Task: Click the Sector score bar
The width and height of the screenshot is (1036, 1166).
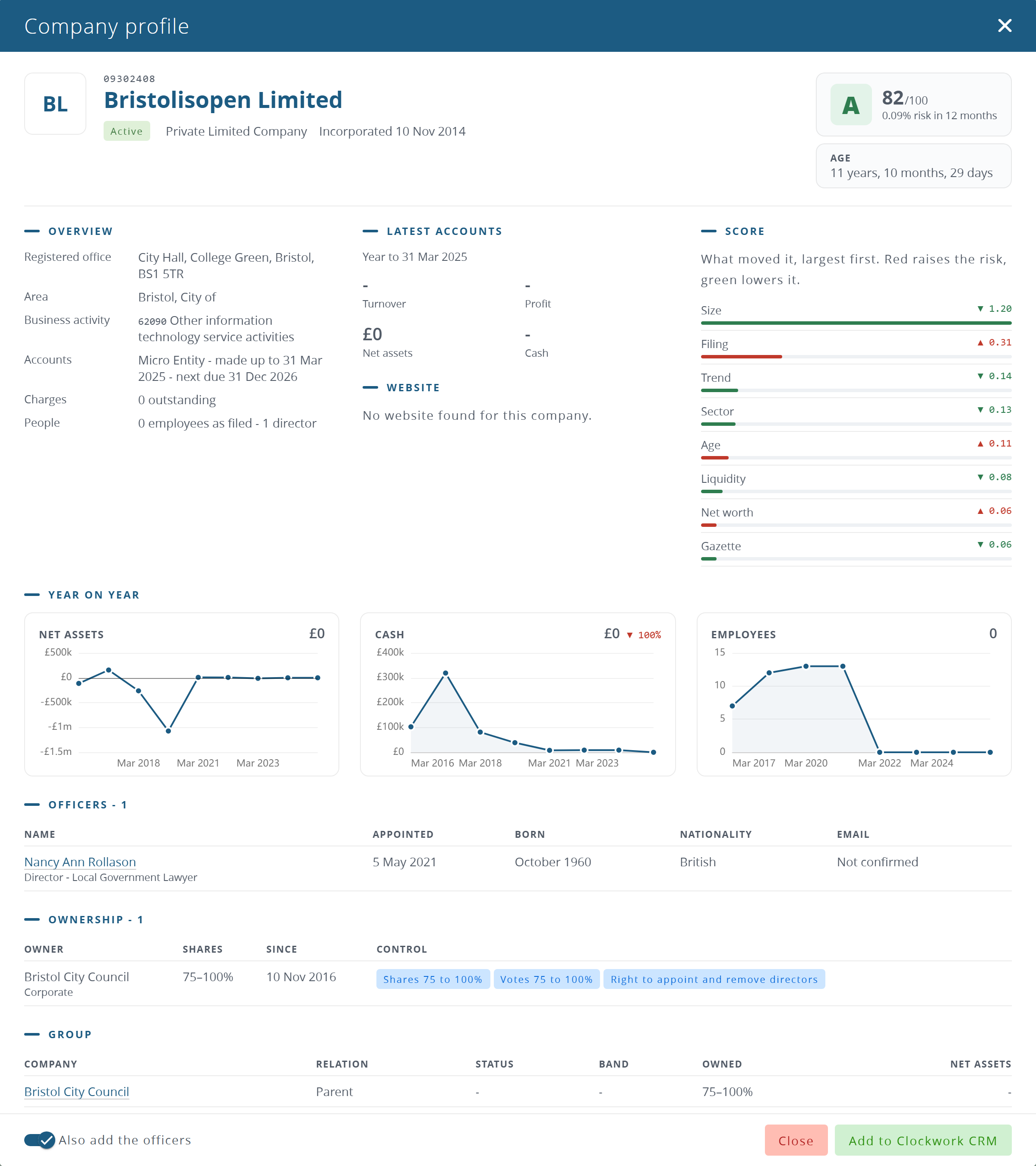Action: tap(856, 424)
